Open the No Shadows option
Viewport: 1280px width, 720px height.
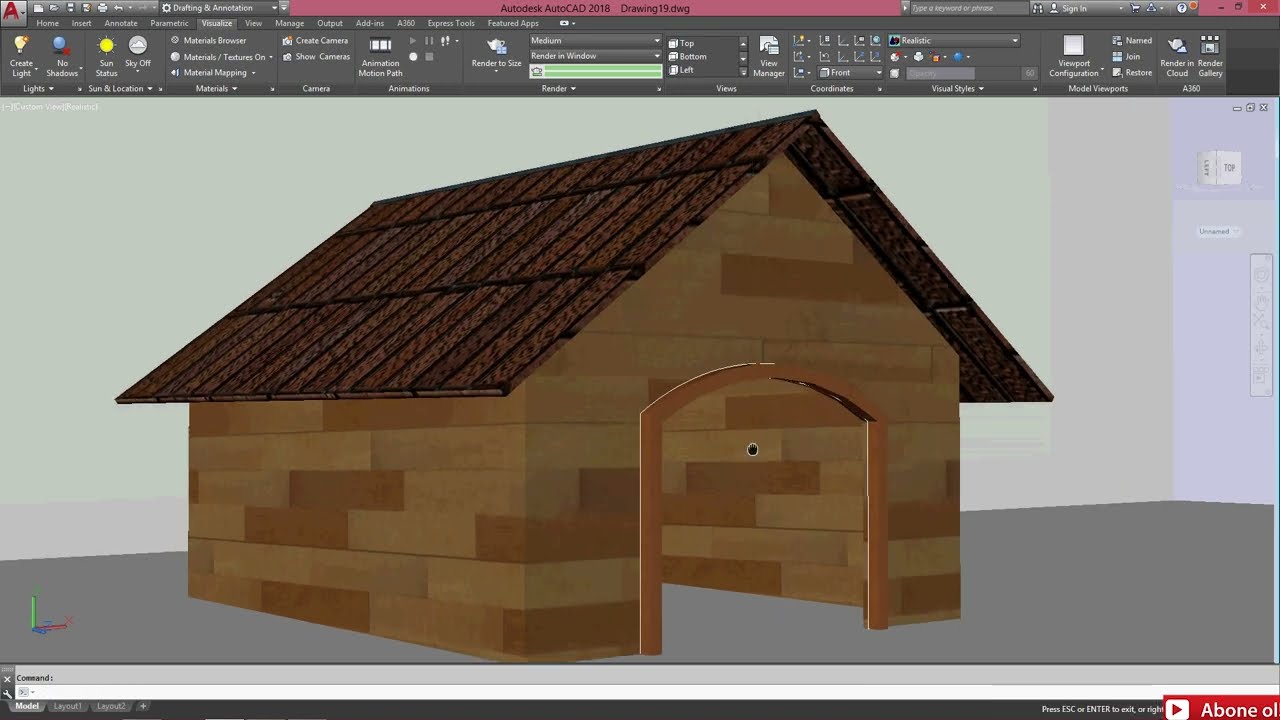coord(61,56)
